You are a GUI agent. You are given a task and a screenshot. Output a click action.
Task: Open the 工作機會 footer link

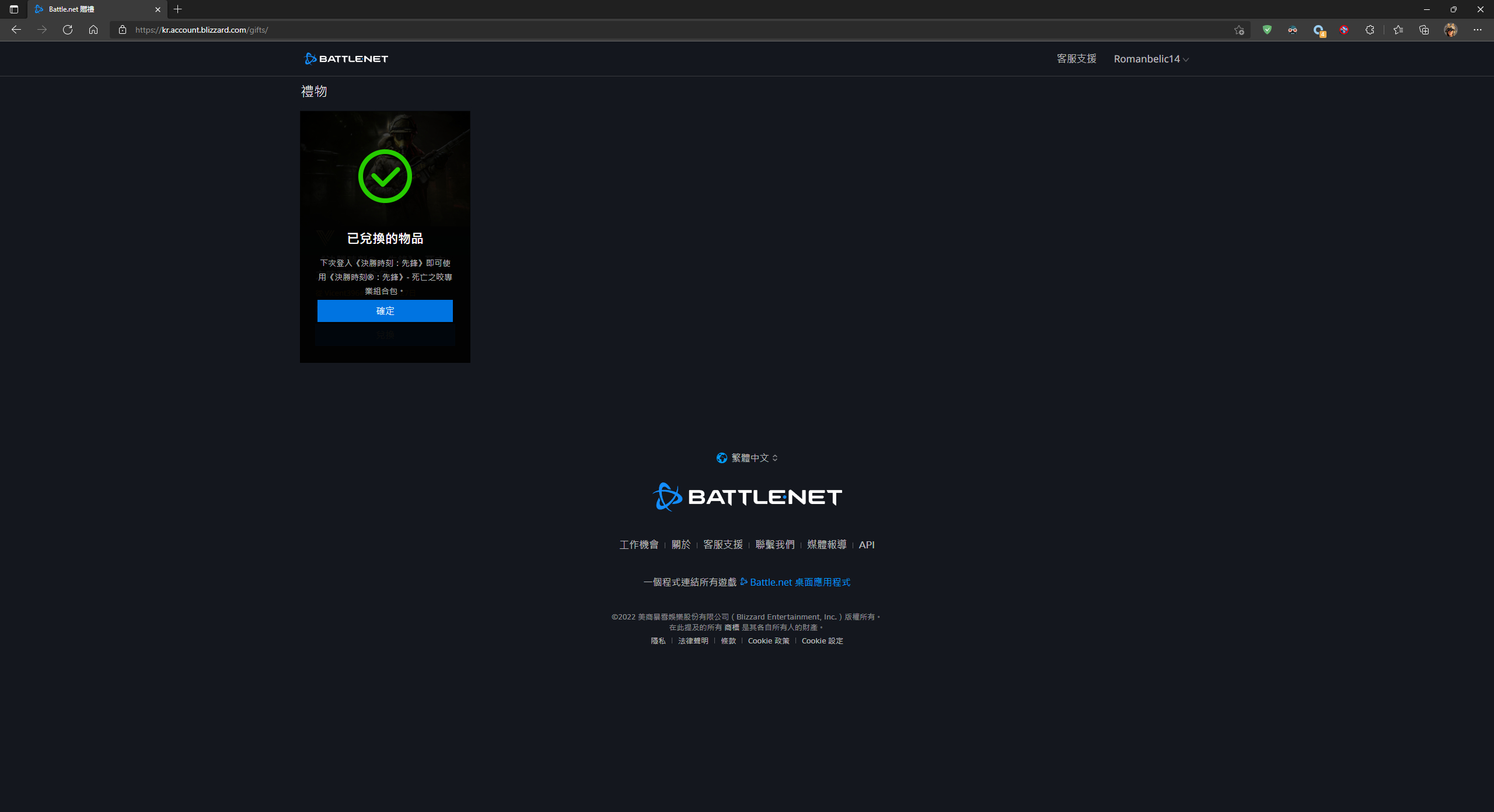tap(639, 545)
